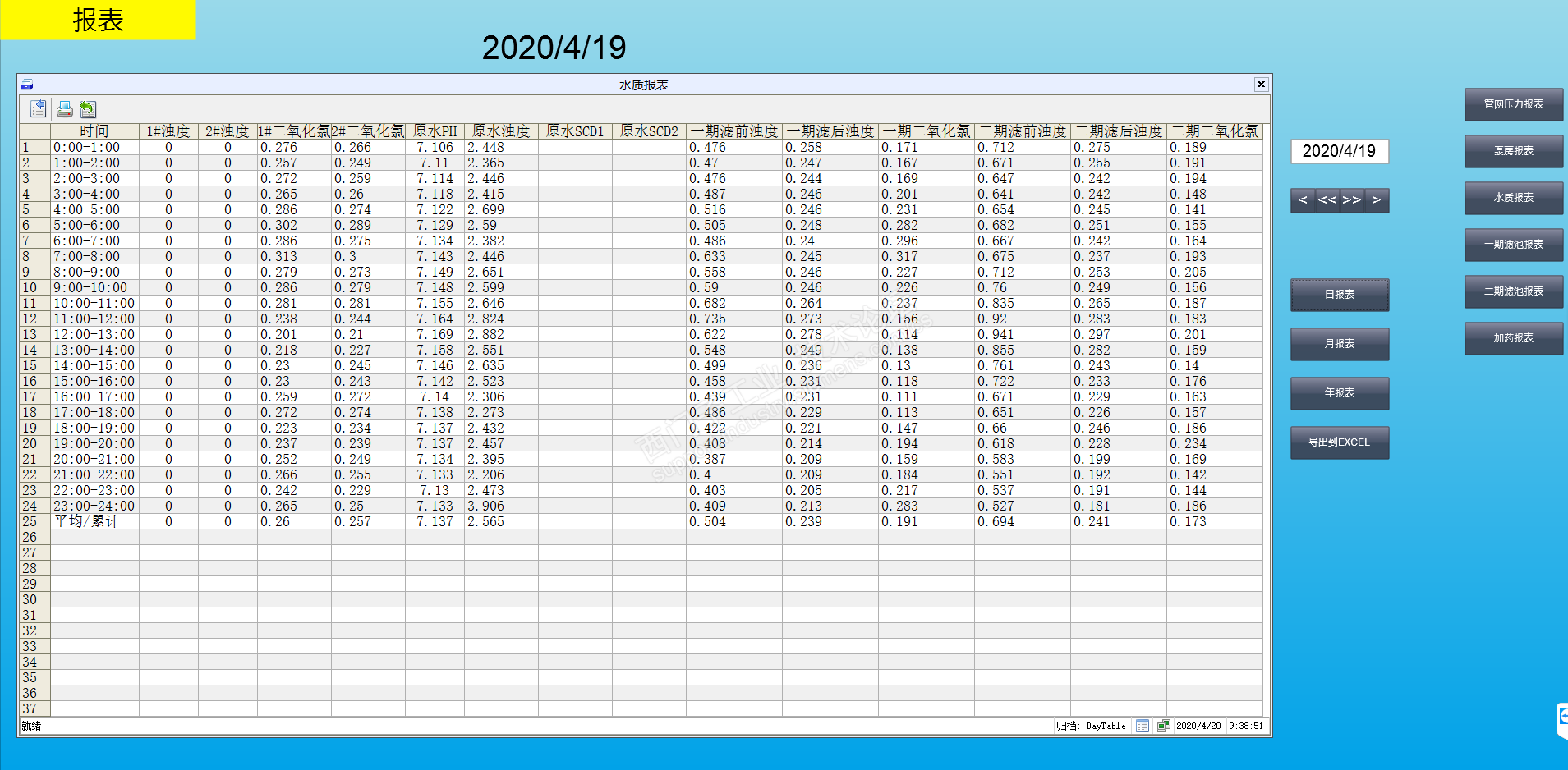1568x770 pixels.
Task: Click the 5:00-6:00 time cell
Action: pos(94,226)
